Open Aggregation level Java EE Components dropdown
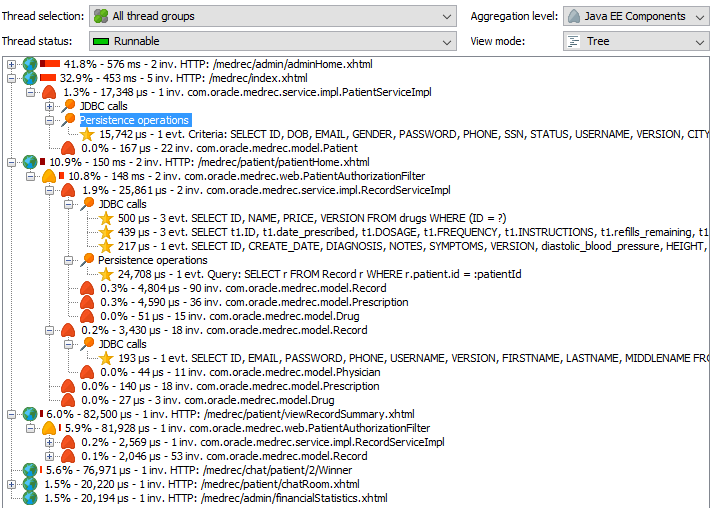 point(636,16)
